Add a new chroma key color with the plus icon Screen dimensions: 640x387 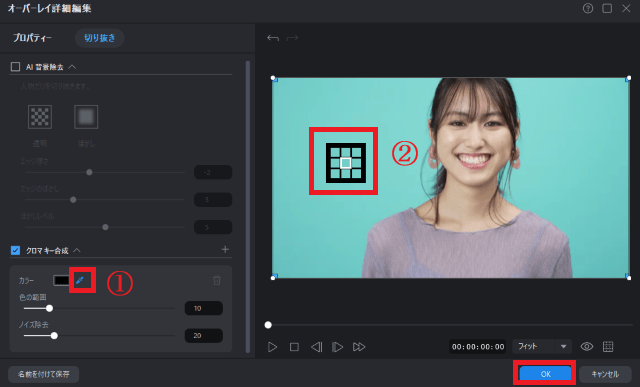coord(225,249)
